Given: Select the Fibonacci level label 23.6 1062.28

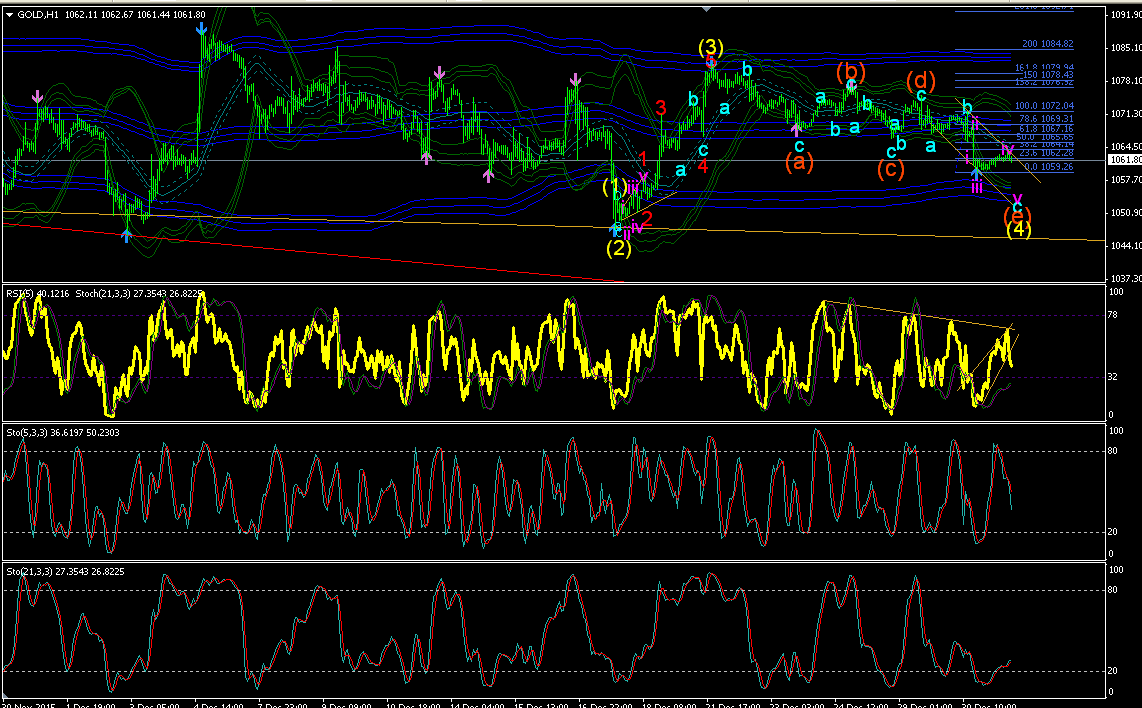Looking at the screenshot, I should point(1046,152).
